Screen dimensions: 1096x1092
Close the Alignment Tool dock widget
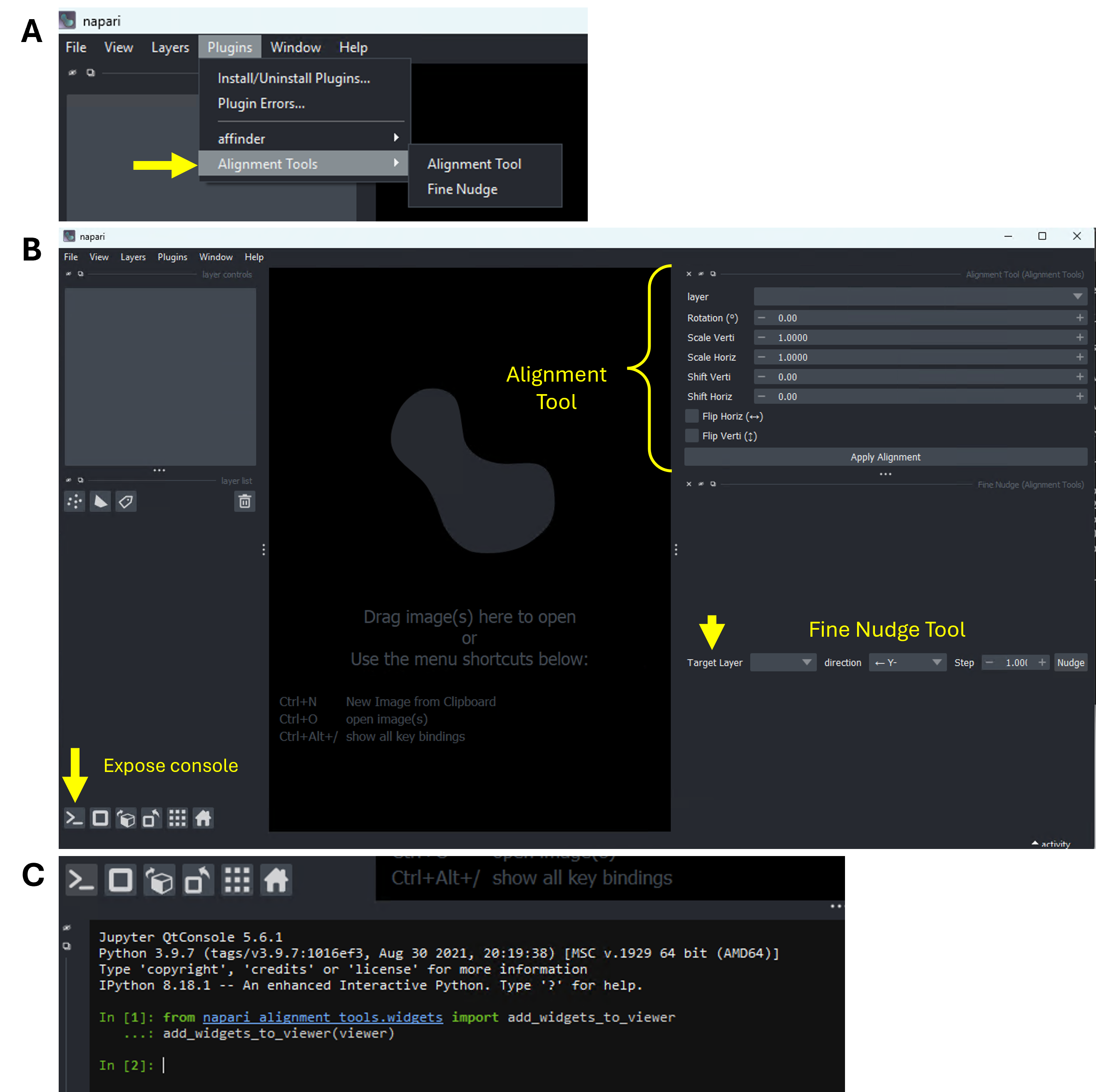688,274
